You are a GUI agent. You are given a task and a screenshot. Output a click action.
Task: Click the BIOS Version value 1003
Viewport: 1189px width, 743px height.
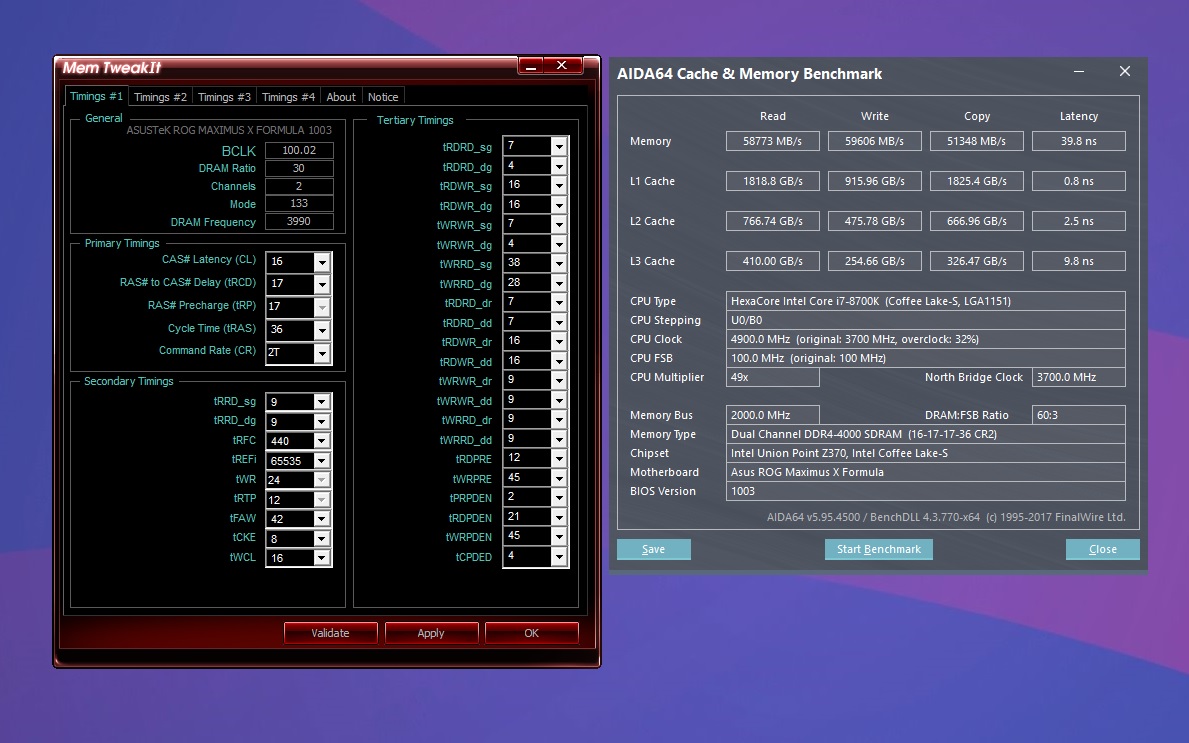926,491
